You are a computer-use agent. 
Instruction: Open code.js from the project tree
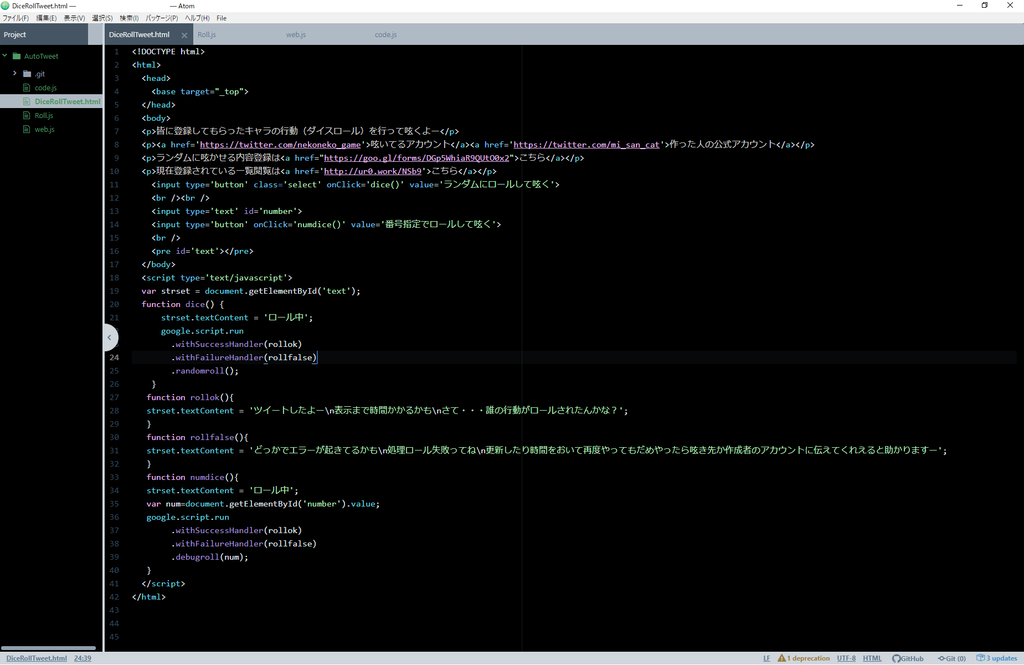pos(45,88)
